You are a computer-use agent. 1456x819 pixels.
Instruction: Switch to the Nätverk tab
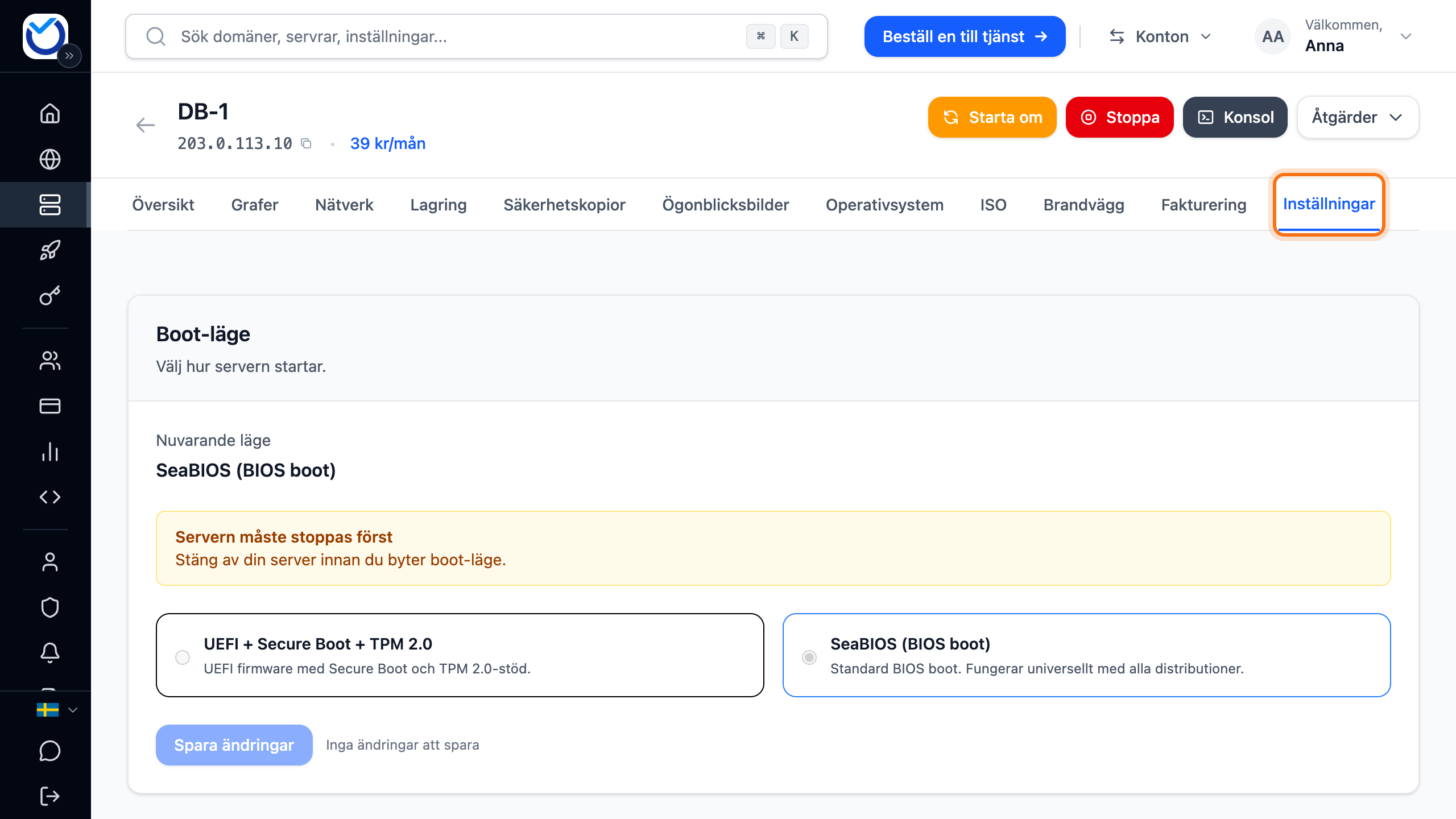pyautogui.click(x=344, y=205)
